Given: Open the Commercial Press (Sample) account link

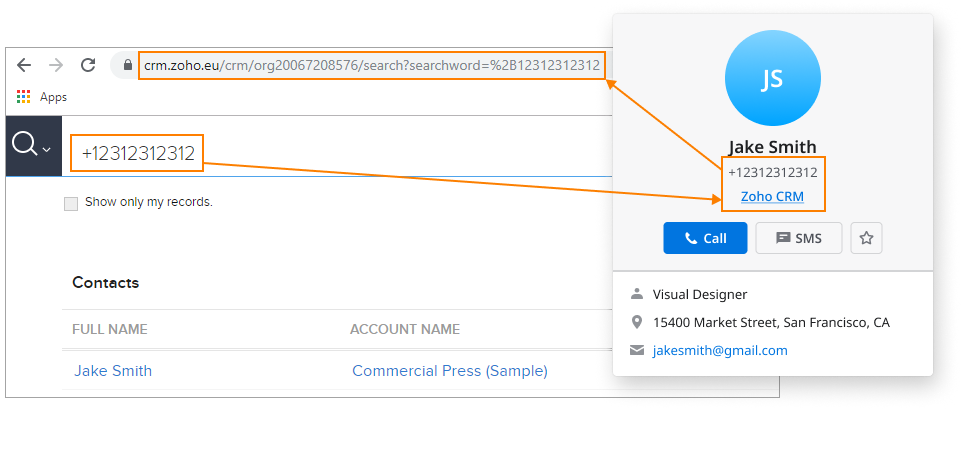Looking at the screenshot, I should pos(450,371).
